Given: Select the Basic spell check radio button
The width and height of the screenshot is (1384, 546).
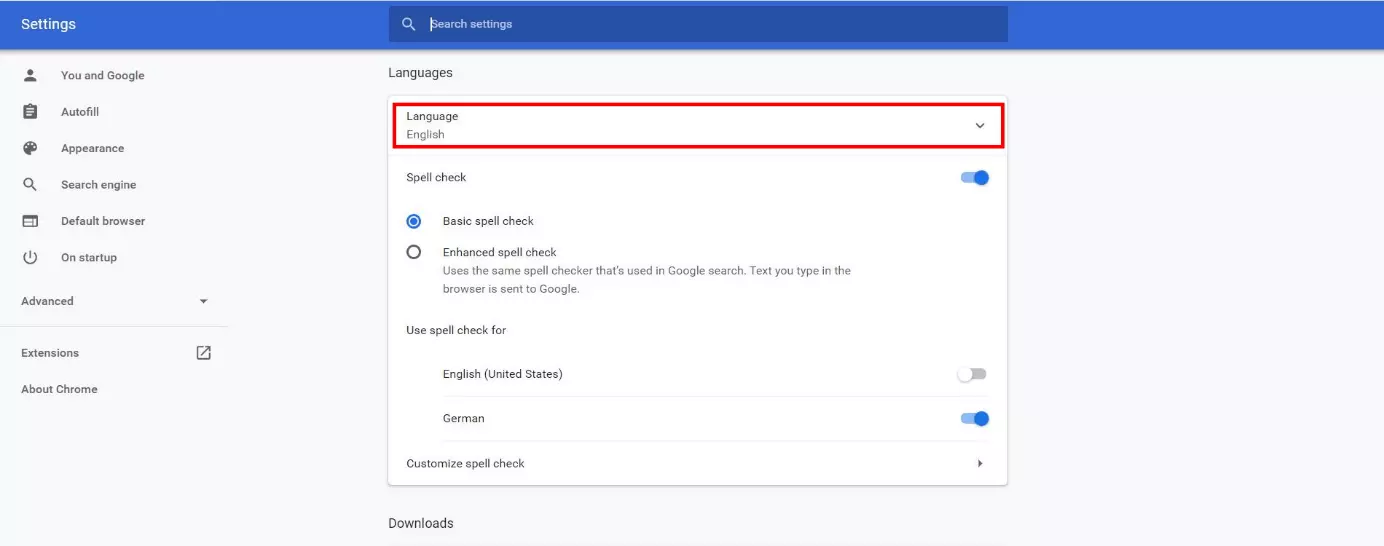Looking at the screenshot, I should click(414, 221).
